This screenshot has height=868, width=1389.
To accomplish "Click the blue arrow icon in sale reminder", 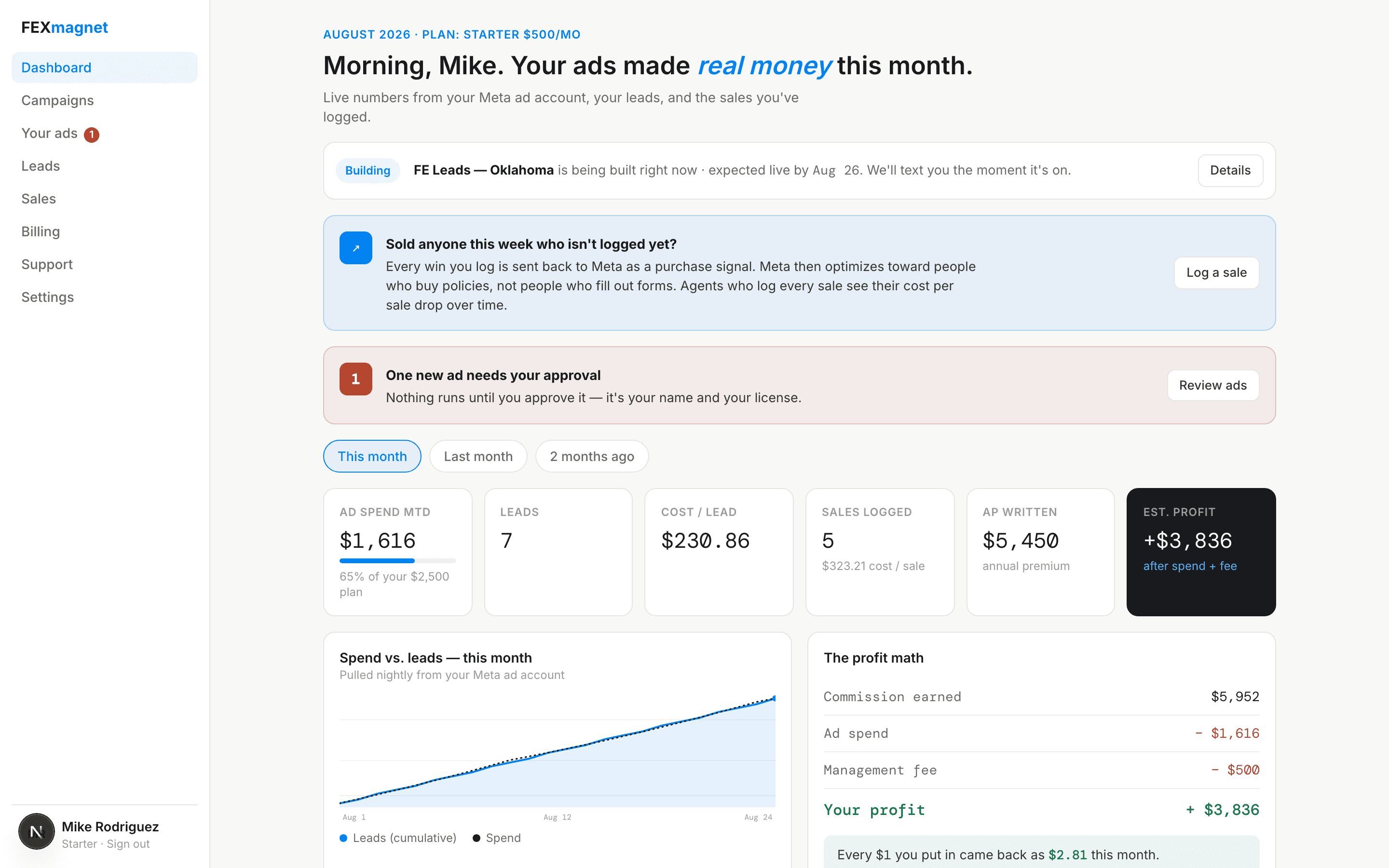I will click(356, 248).
